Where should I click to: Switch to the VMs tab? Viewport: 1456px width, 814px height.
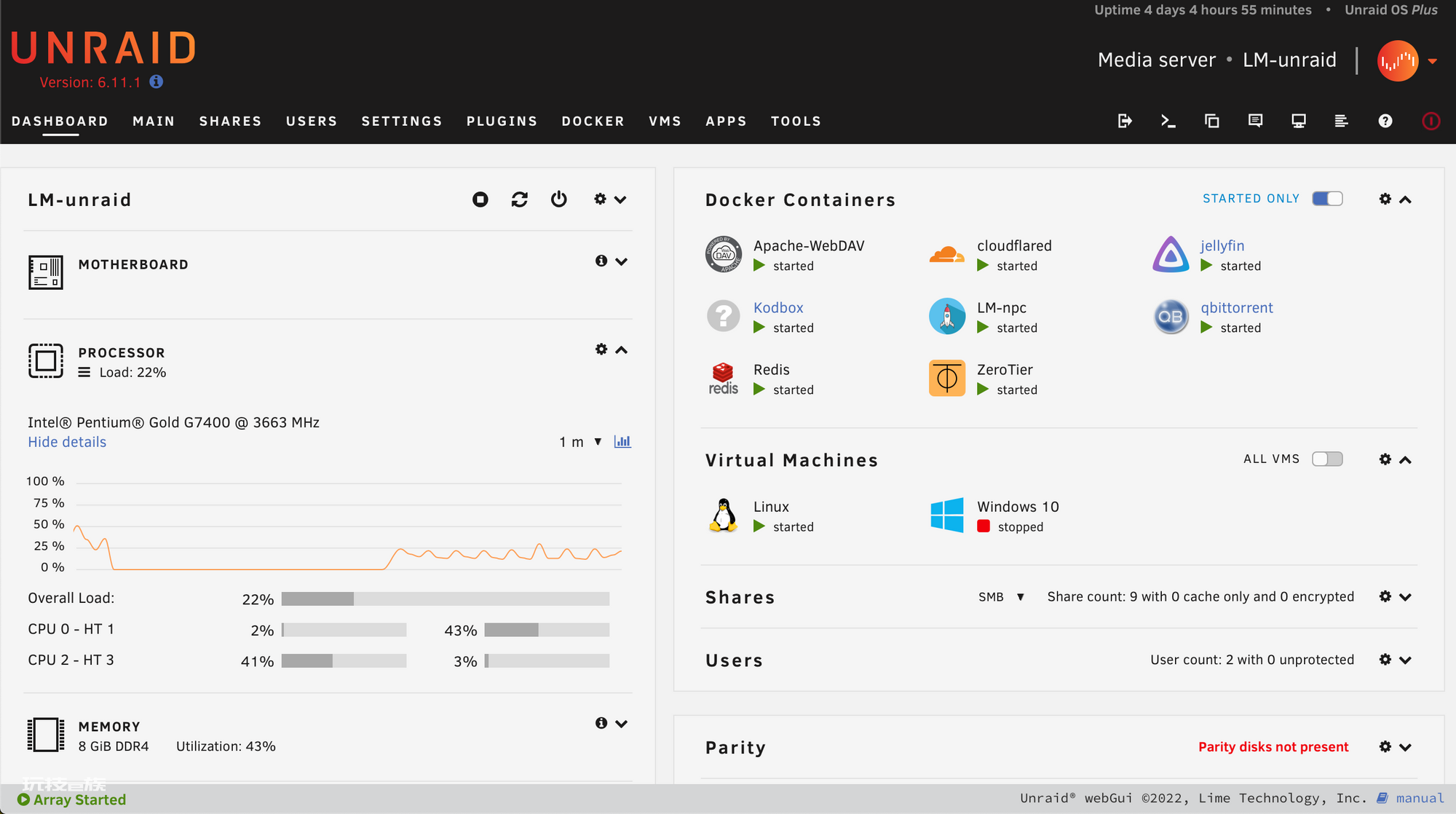point(665,121)
